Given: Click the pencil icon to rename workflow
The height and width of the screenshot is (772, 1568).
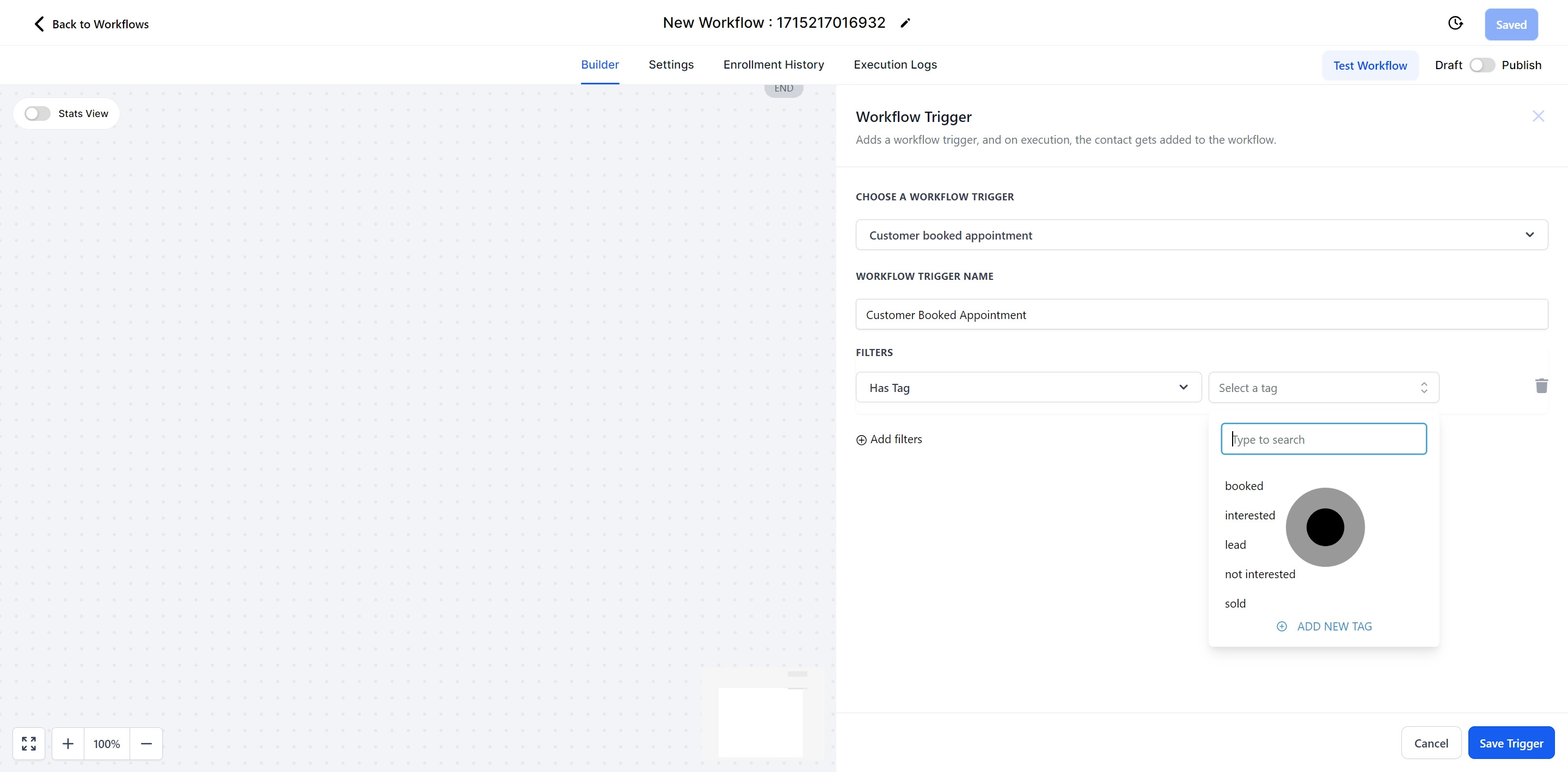Looking at the screenshot, I should coord(905,23).
